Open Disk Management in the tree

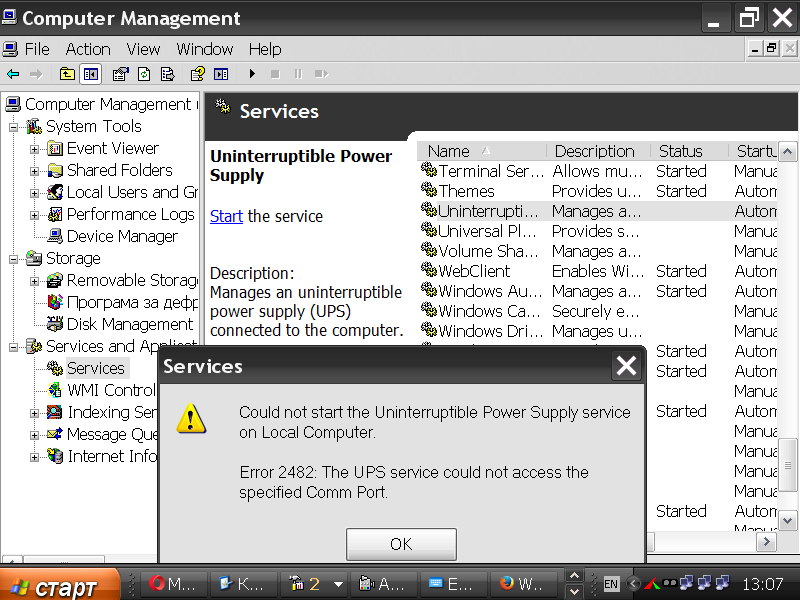(130, 324)
